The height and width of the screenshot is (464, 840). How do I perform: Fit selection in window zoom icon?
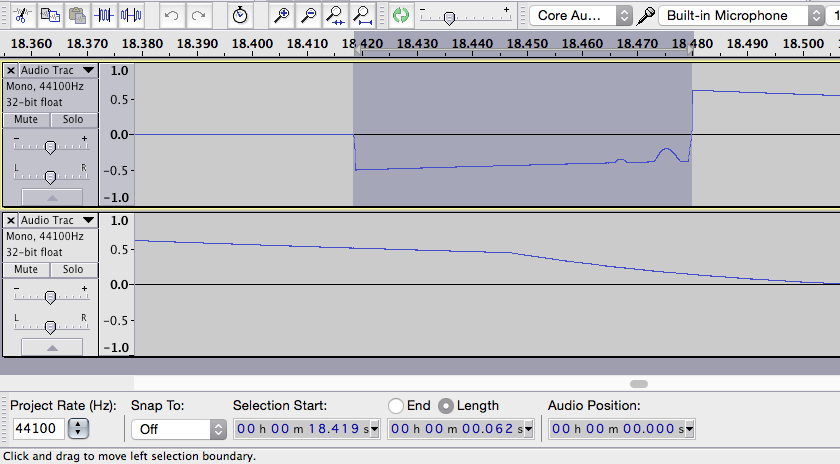336,15
